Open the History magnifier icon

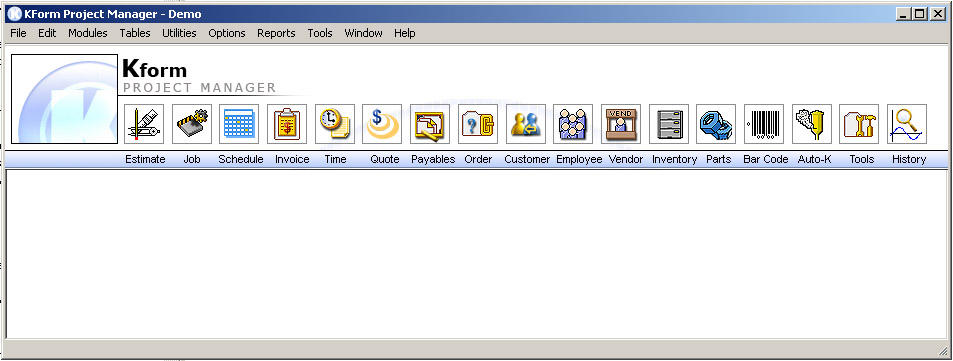907,124
